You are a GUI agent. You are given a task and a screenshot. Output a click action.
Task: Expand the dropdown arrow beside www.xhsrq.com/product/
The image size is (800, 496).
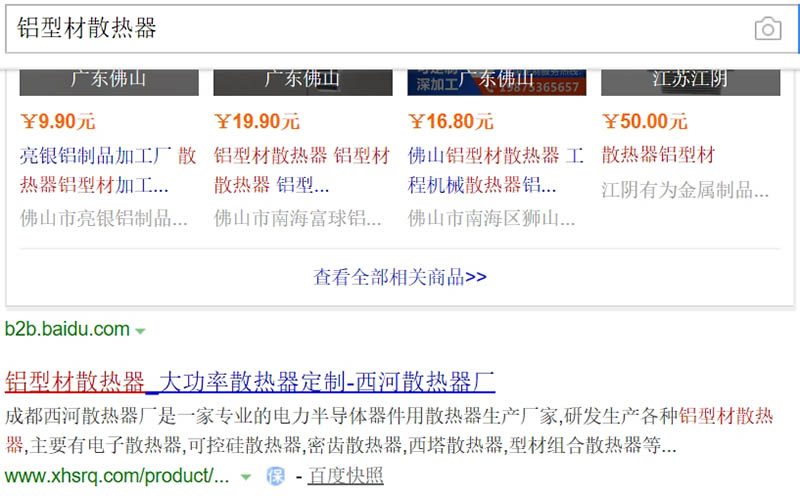[x=246, y=478]
